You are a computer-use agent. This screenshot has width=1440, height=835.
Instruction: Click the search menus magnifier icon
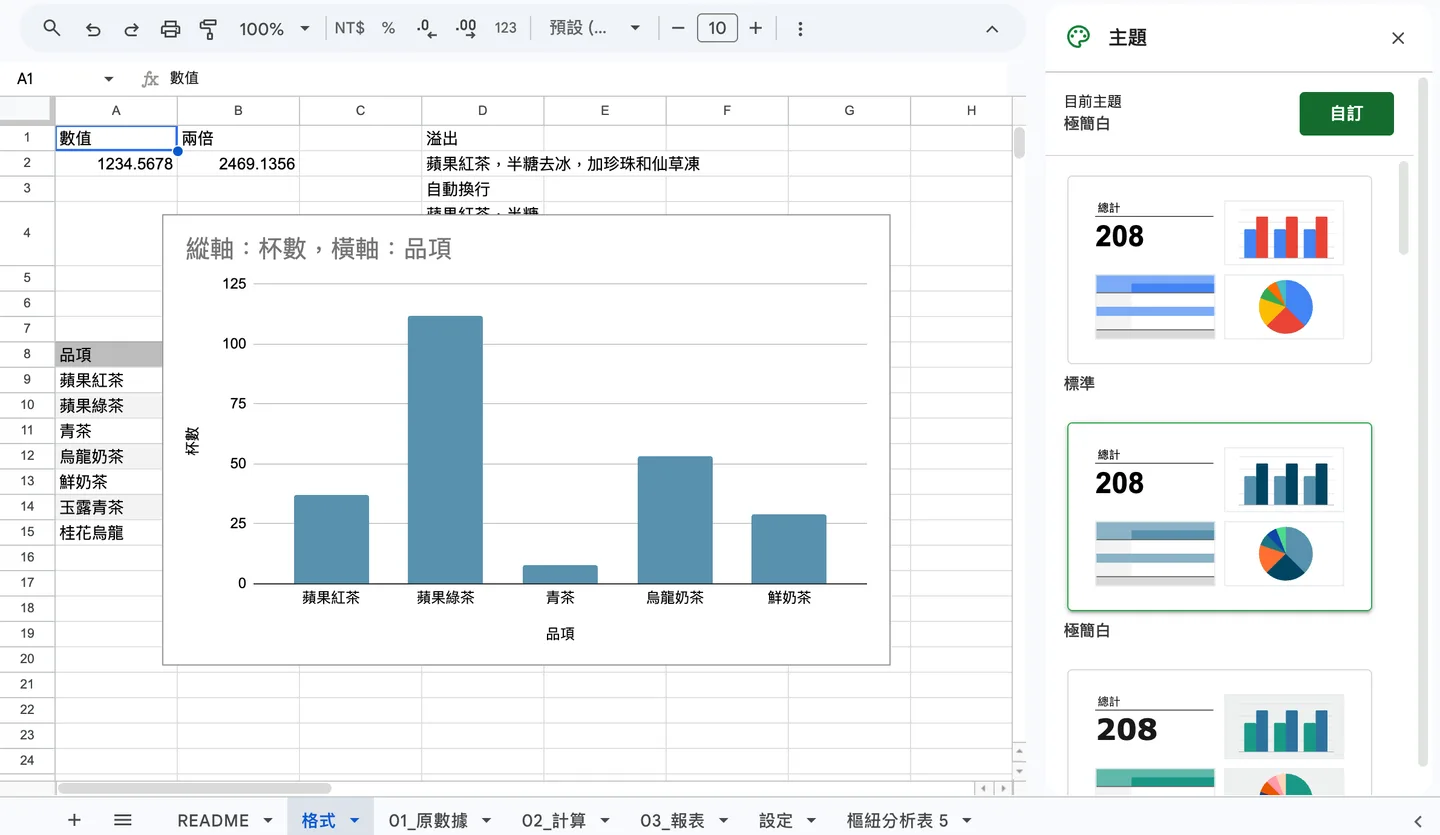[x=52, y=29]
